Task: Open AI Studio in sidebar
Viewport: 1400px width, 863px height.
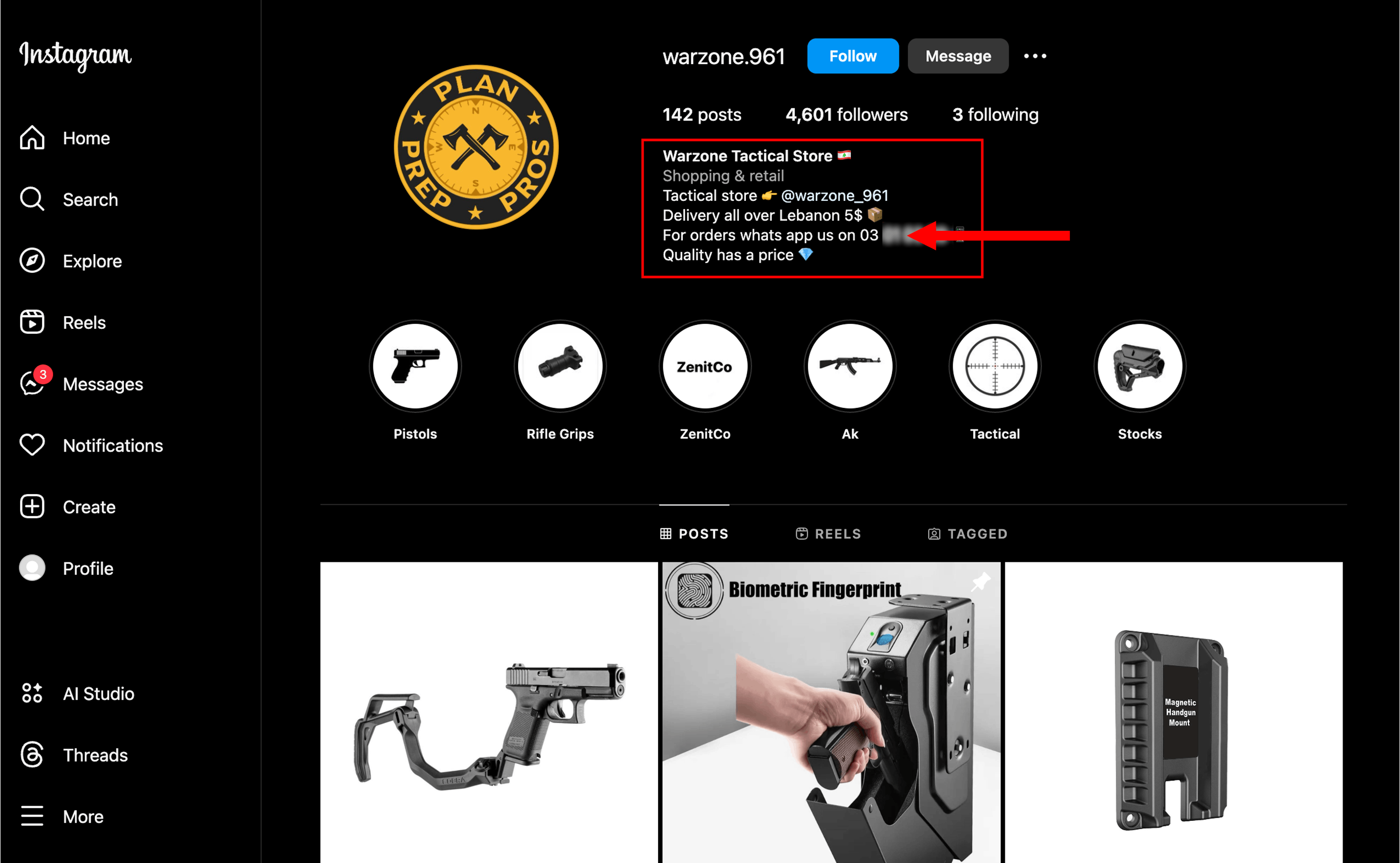Action: click(x=77, y=693)
